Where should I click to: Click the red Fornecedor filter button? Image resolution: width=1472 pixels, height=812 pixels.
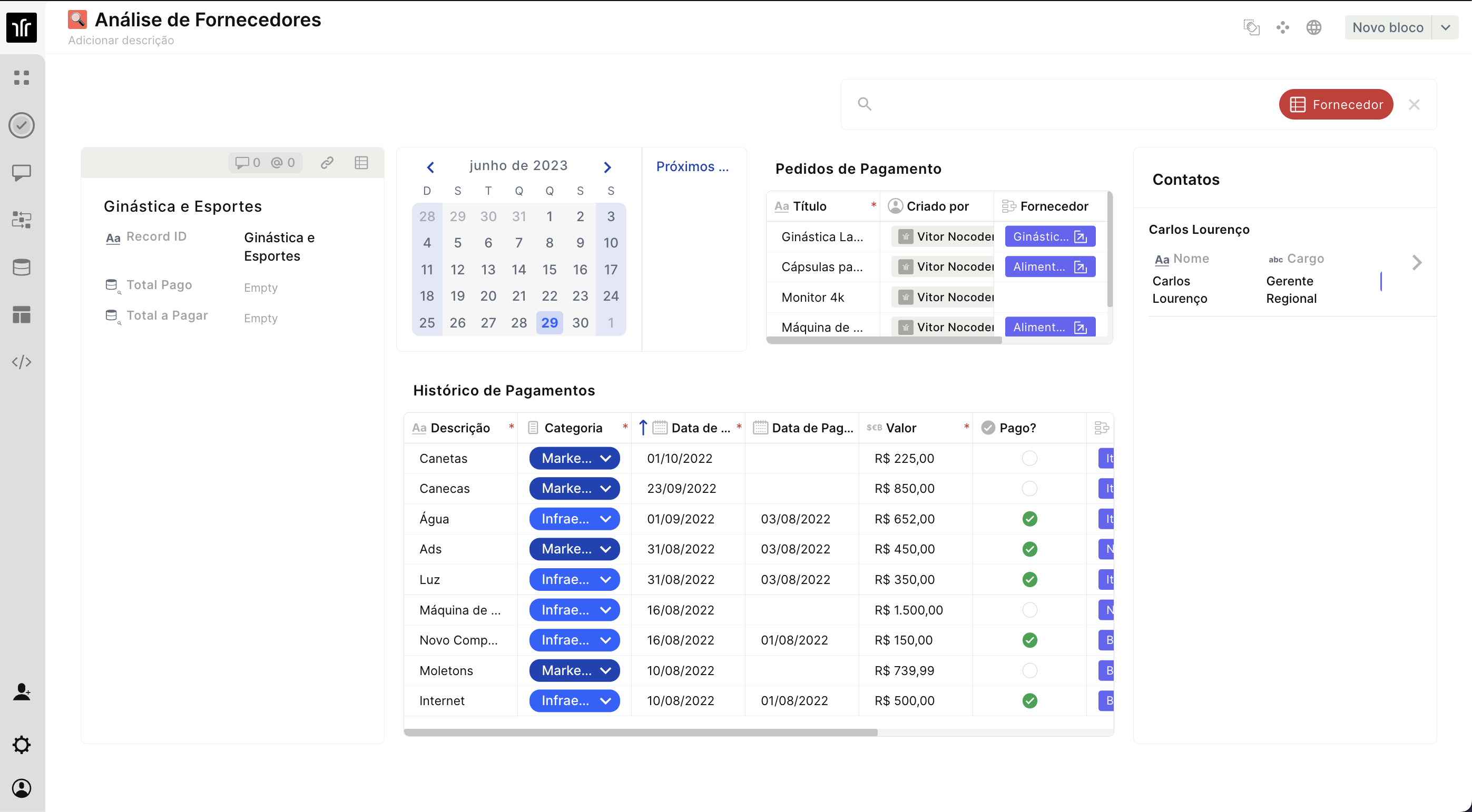tap(1336, 104)
